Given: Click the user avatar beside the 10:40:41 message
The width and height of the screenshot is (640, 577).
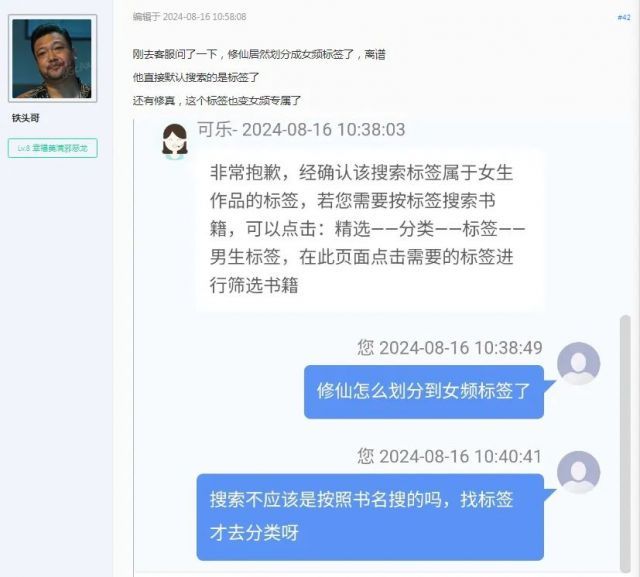Looking at the screenshot, I should [578, 472].
